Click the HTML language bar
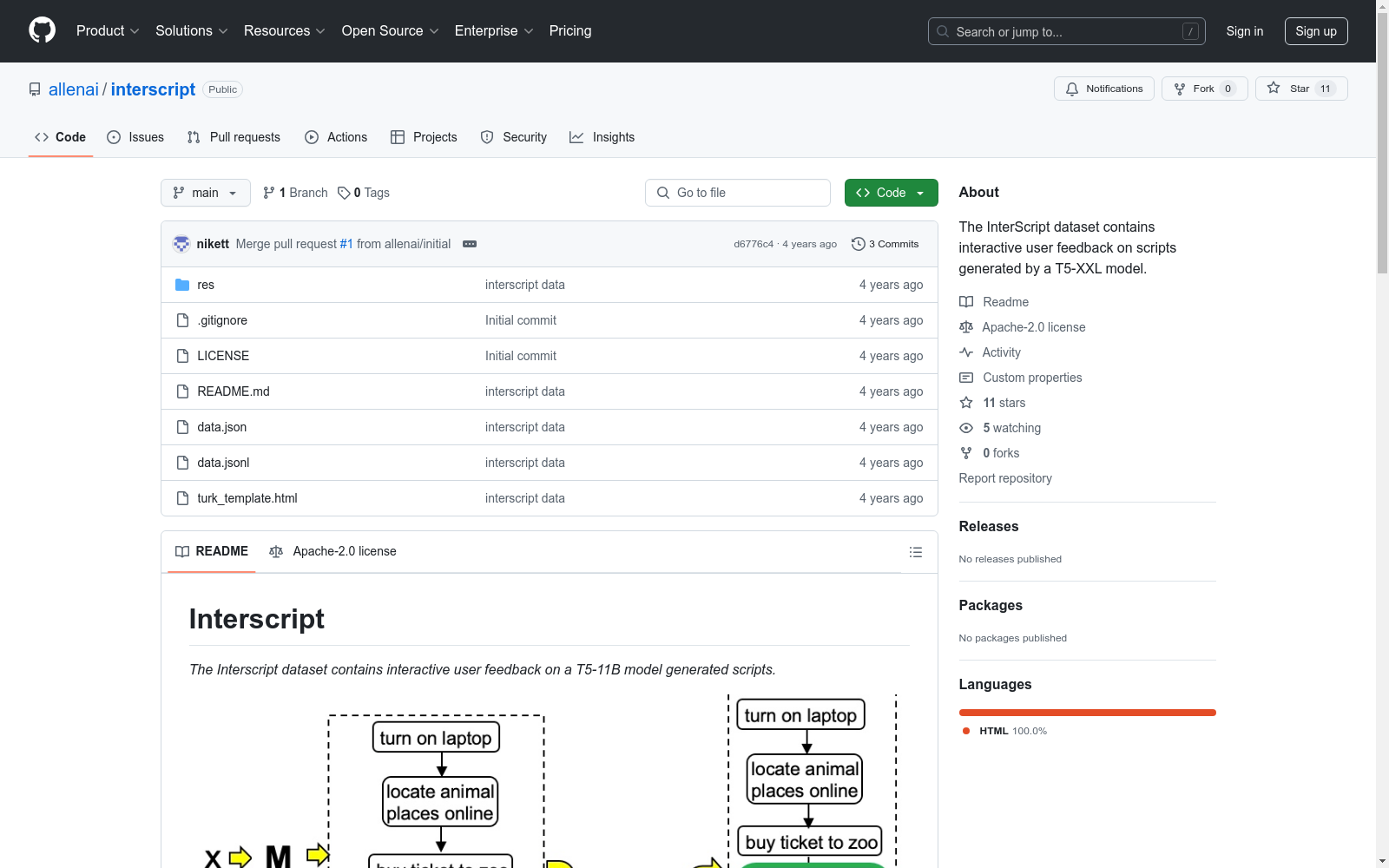Screen dimensions: 1389x868 (1088, 713)
